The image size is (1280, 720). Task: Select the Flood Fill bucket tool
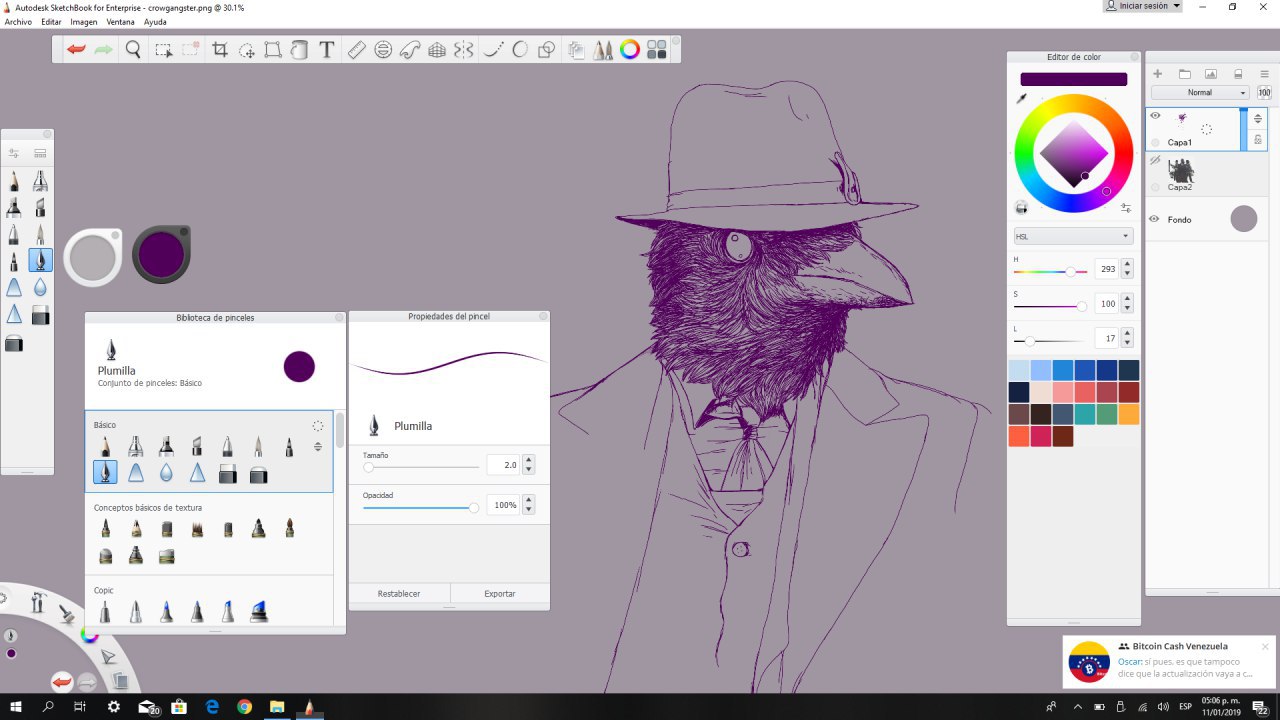[x=299, y=49]
